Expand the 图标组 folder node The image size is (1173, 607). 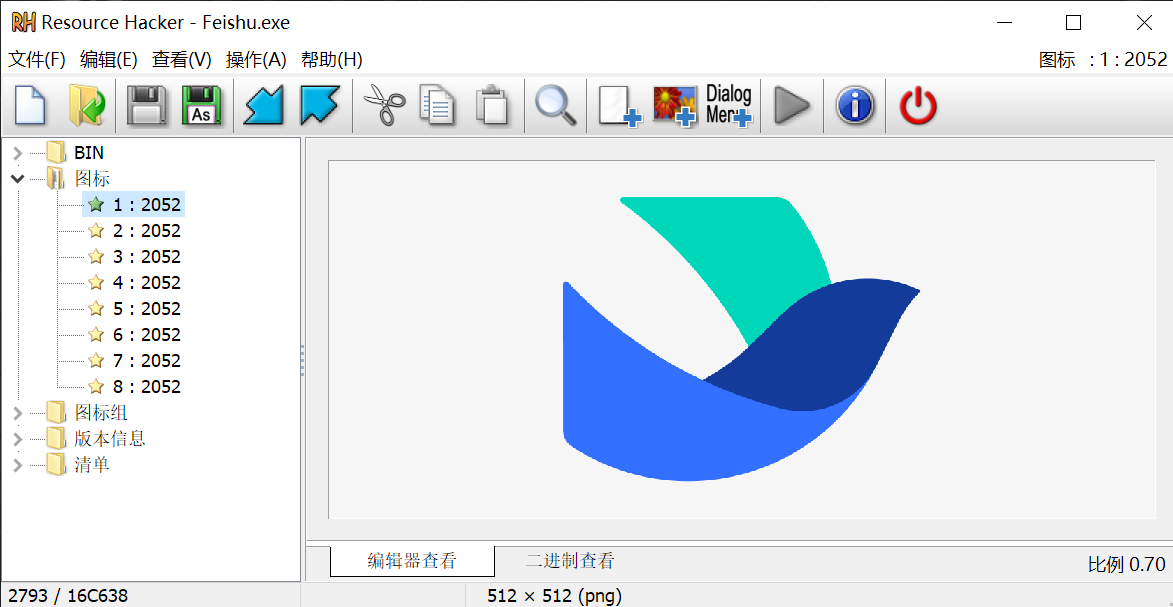click(x=18, y=412)
